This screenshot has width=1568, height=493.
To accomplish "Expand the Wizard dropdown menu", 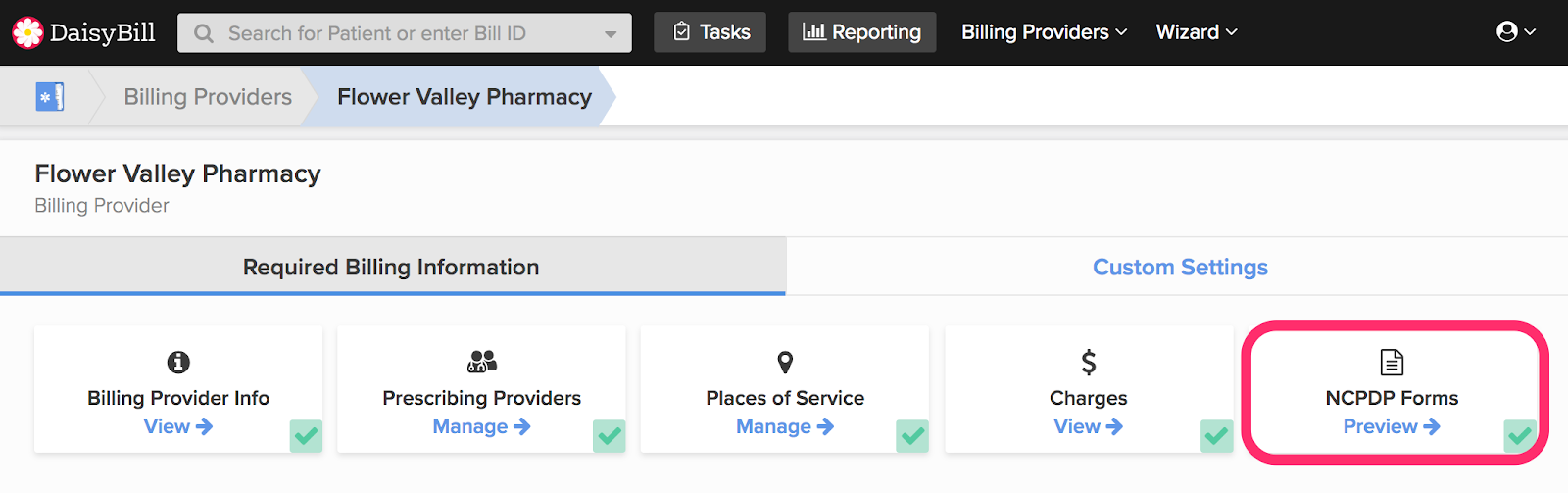I will pos(1197,32).
